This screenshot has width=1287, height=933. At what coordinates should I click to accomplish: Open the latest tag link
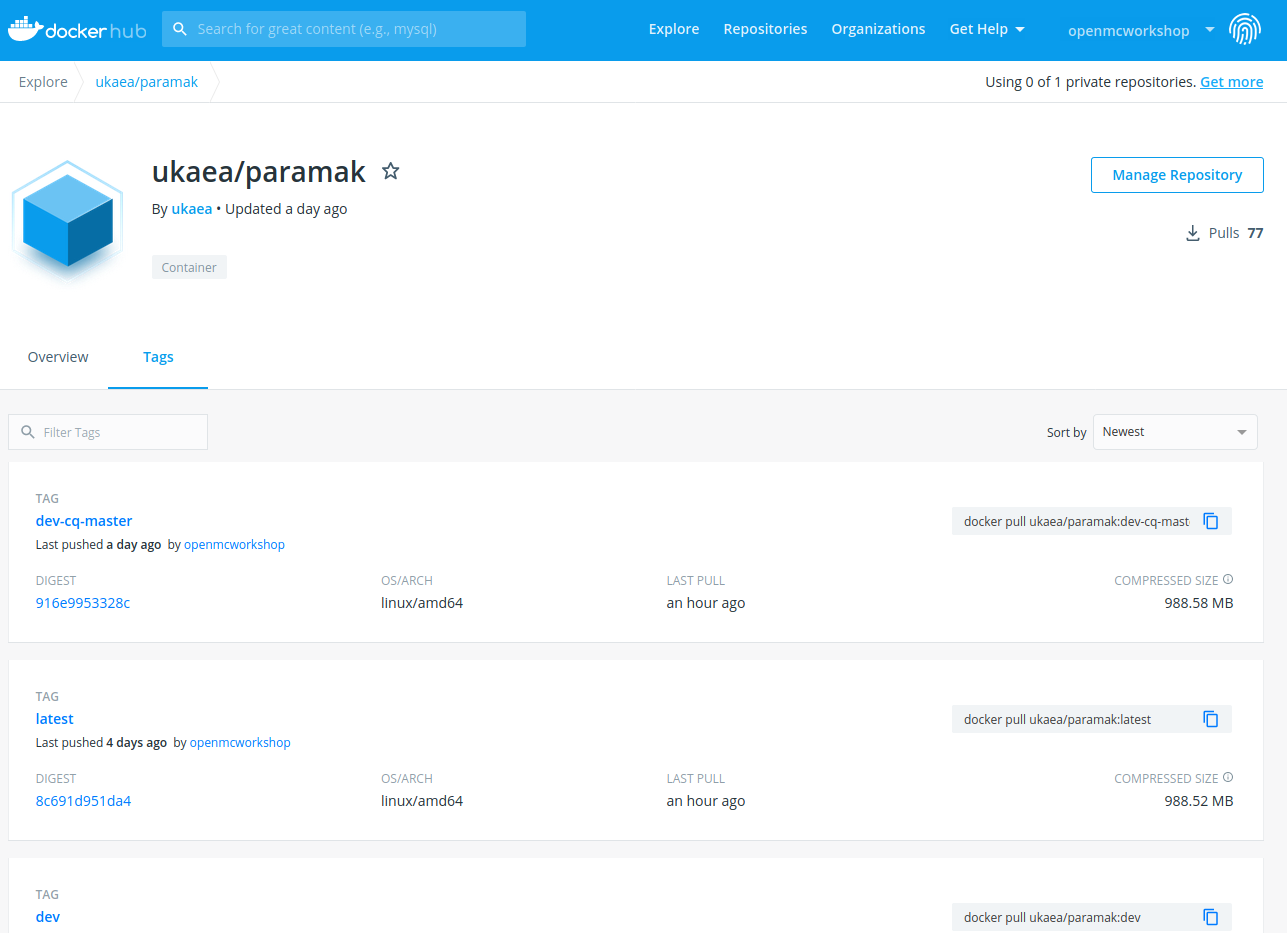point(55,719)
